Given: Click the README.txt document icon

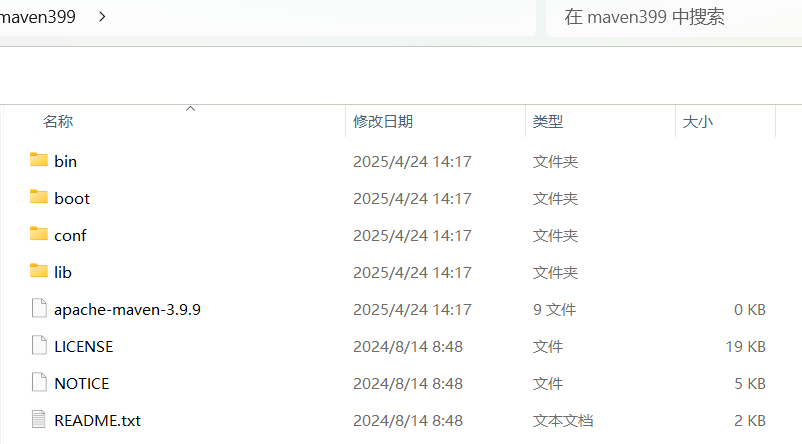Looking at the screenshot, I should point(39,419).
